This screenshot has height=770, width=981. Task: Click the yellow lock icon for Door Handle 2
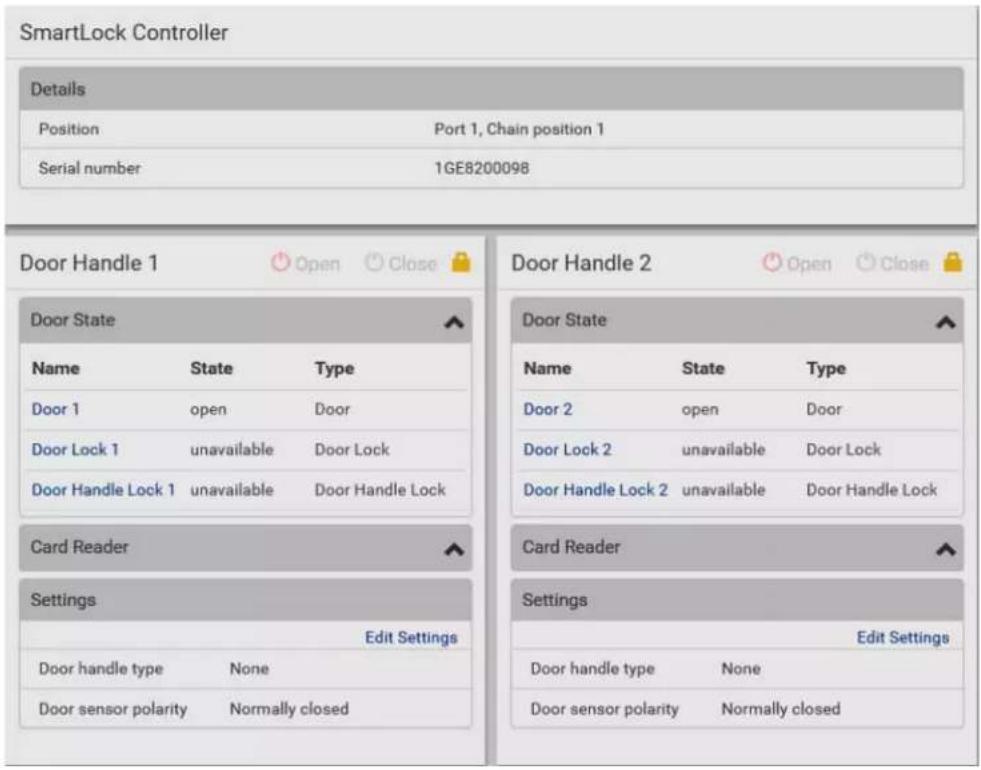coord(953,262)
